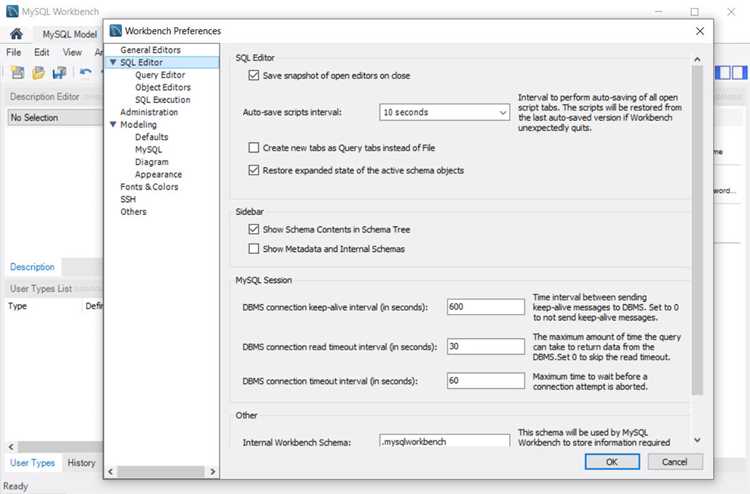Click the Type column header in User Types
This screenshot has height=494, width=750.
pyautogui.click(x=17, y=306)
